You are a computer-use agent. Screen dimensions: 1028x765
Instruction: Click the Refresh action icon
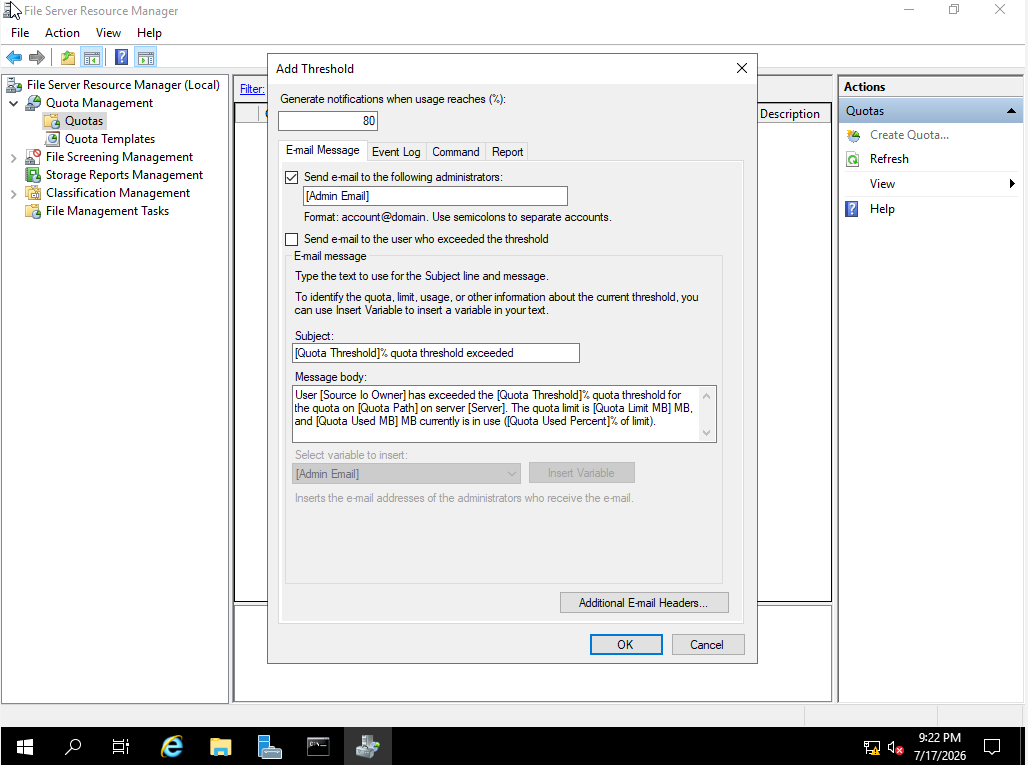click(853, 159)
